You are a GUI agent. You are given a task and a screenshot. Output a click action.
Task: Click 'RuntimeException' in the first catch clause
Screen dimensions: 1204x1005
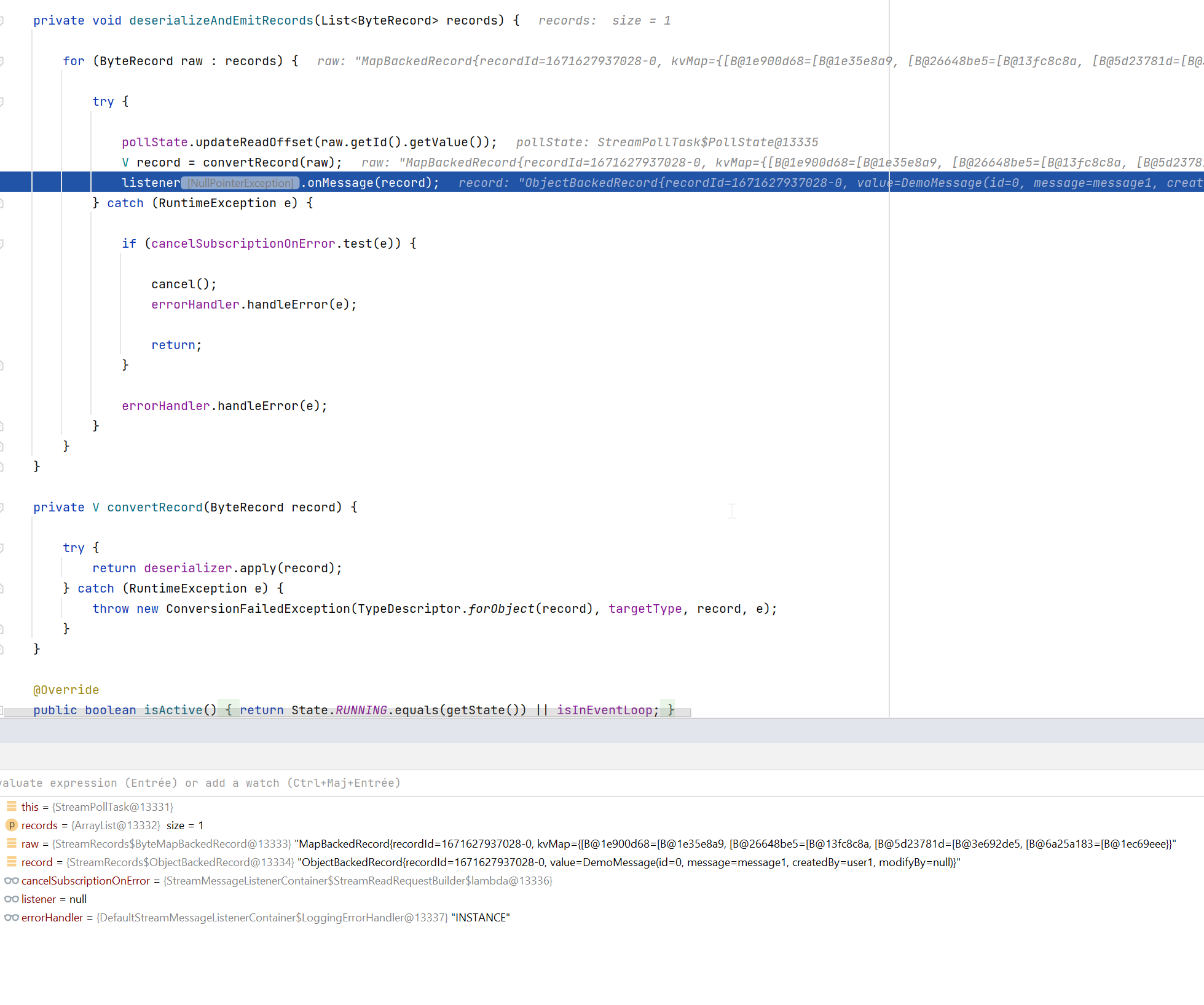tap(218, 203)
